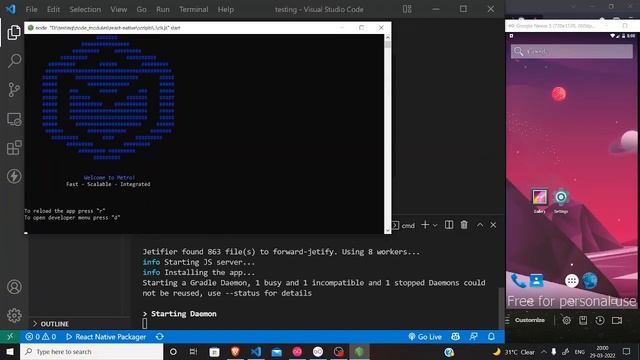Open emulator toolbar settings gear
Viewport: 640px width, 360px height.
click(567, 320)
